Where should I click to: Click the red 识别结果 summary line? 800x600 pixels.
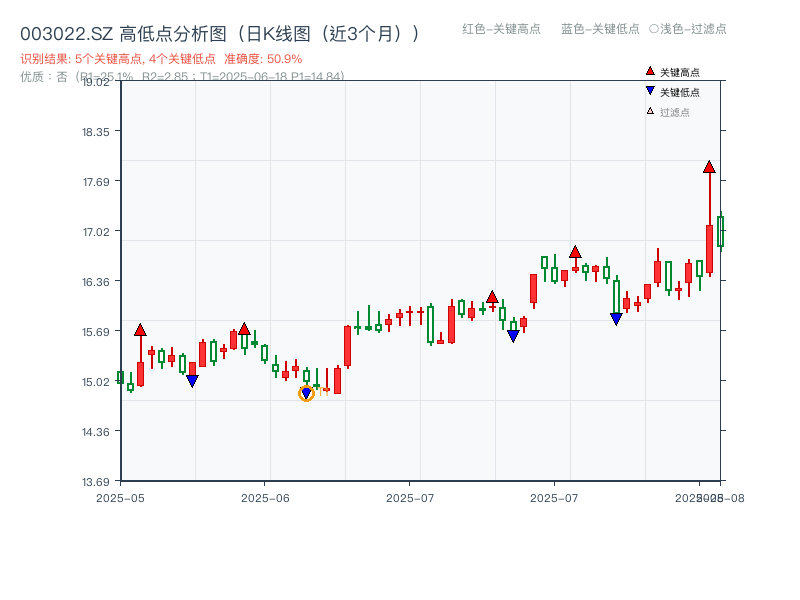click(x=161, y=59)
